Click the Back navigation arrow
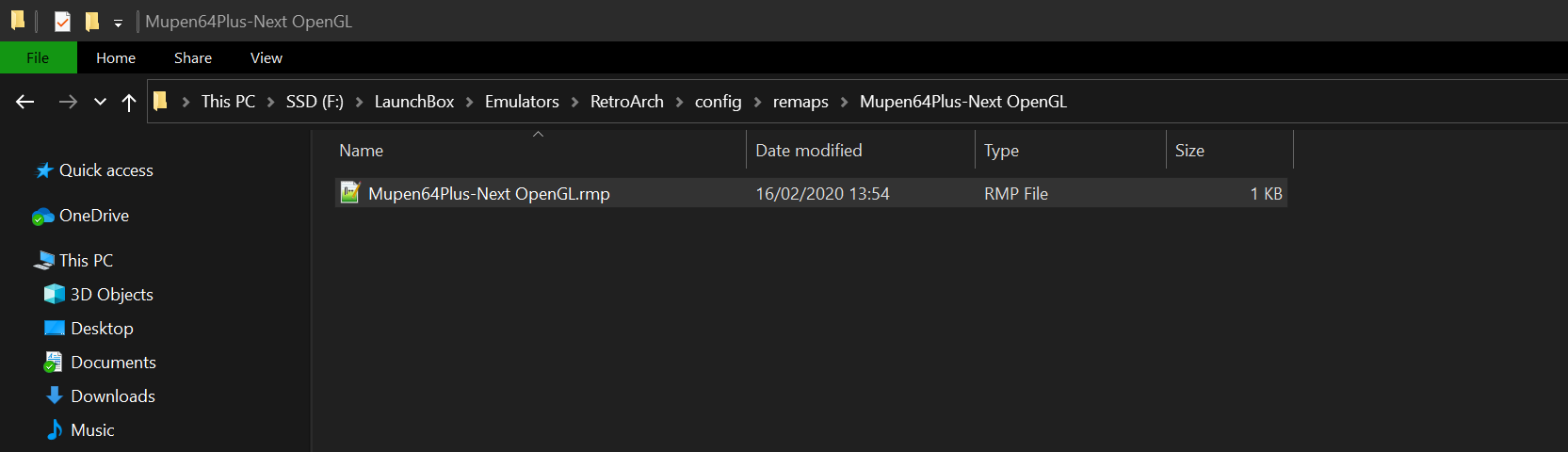This screenshot has width=1568, height=452. (x=25, y=102)
